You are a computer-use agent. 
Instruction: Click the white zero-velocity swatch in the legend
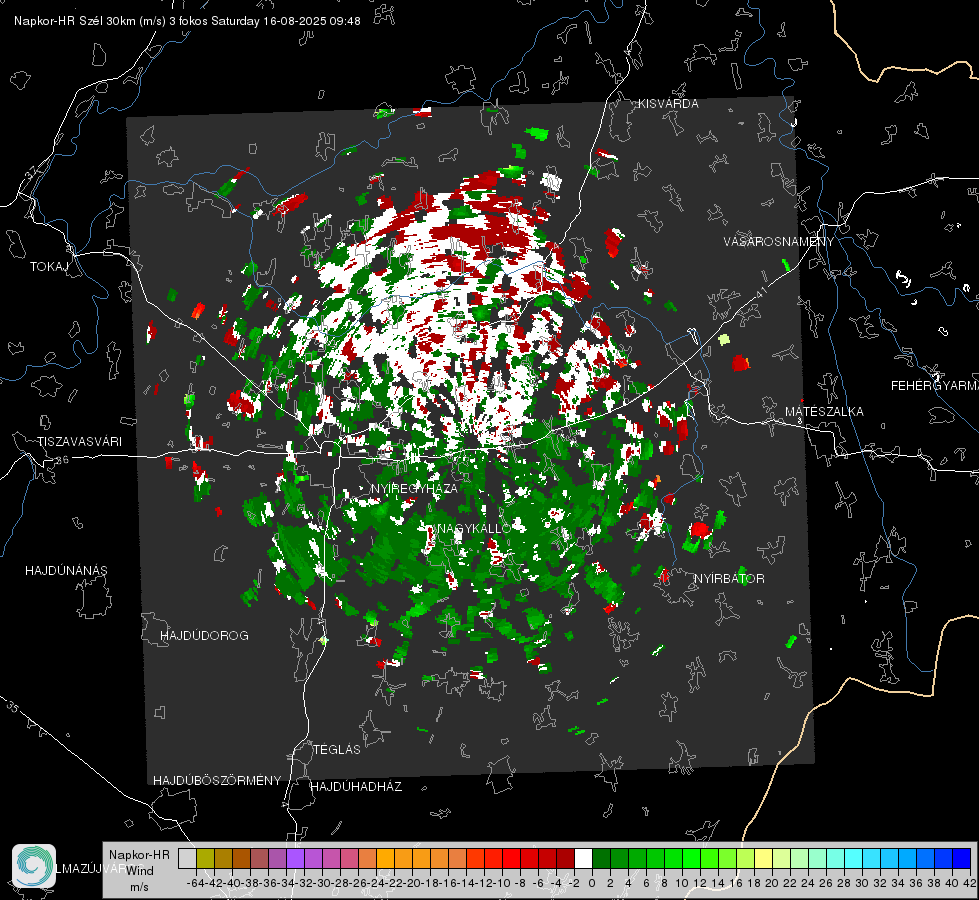[x=583, y=858]
